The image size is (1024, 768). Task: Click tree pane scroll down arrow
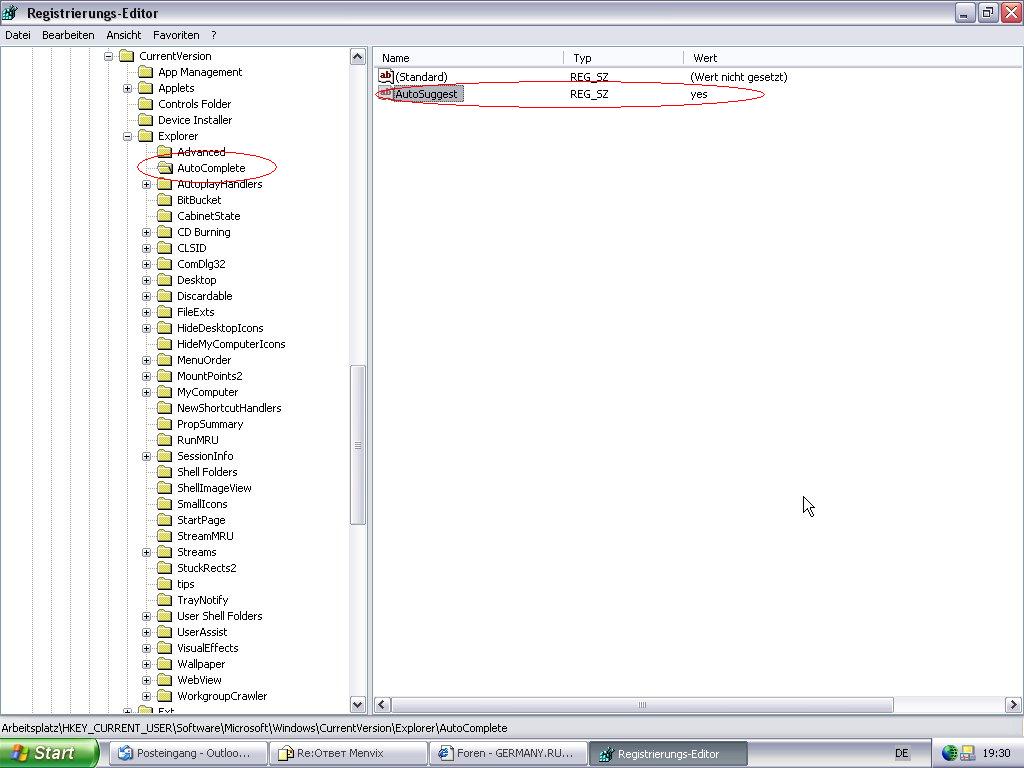[357, 705]
